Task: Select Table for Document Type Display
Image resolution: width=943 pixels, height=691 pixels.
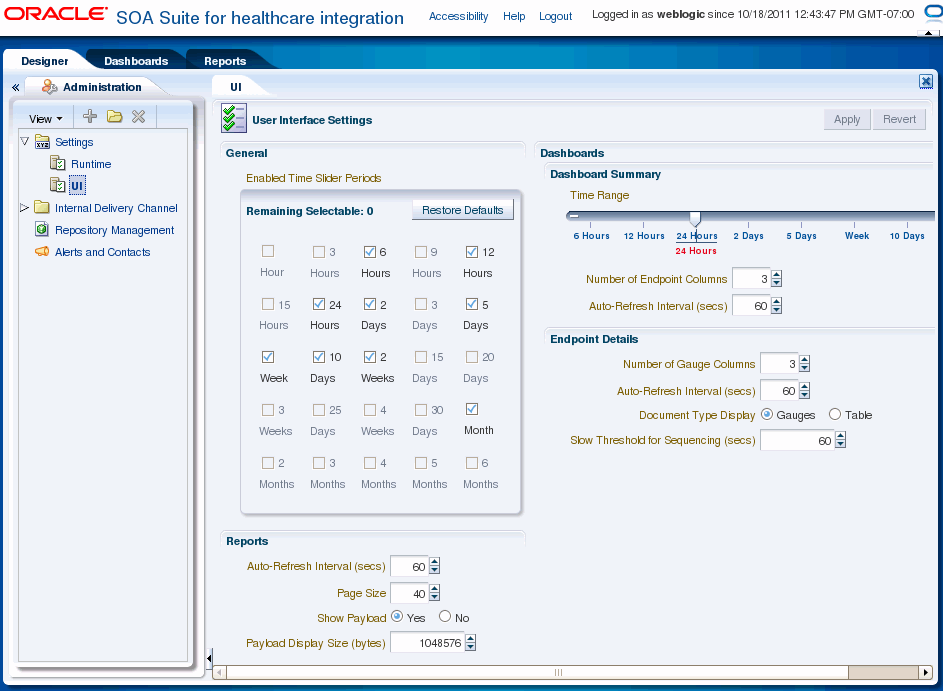Action: pyautogui.click(x=835, y=414)
